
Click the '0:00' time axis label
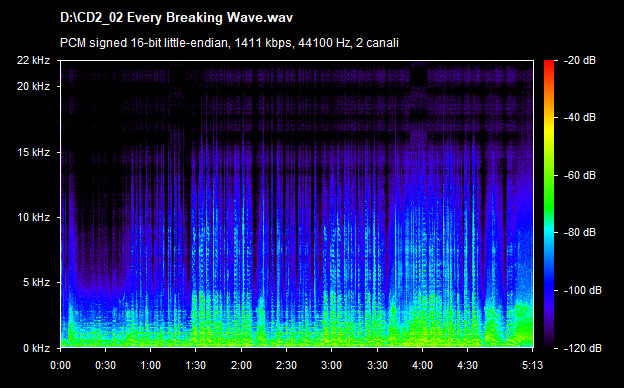click(60, 365)
